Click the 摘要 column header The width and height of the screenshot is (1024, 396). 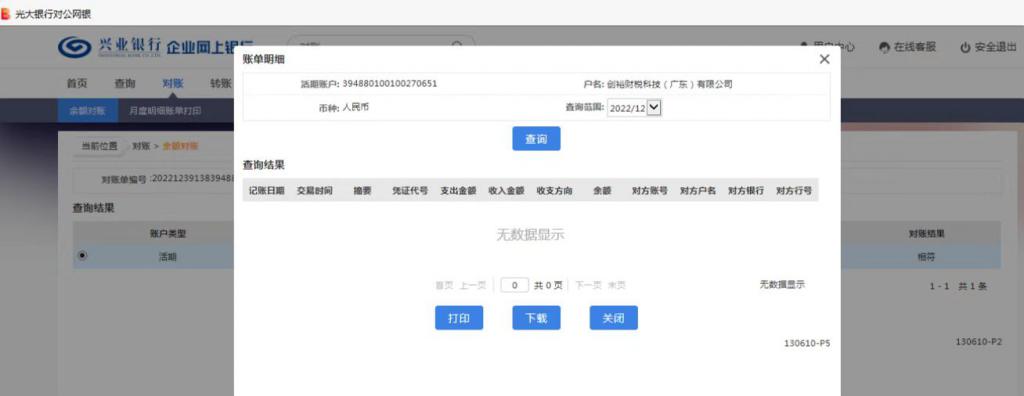tap(362, 191)
